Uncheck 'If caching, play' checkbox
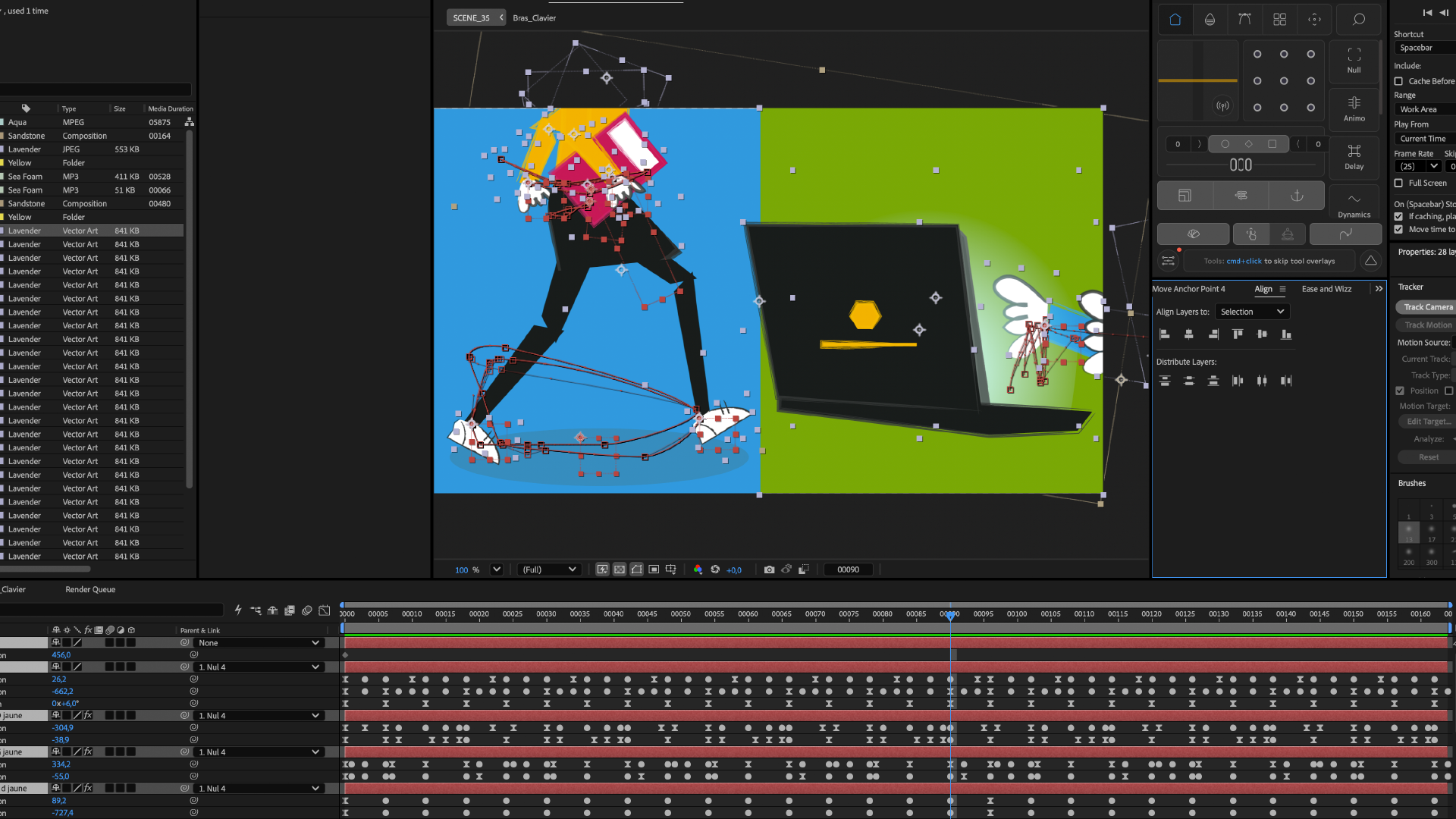 point(1398,216)
